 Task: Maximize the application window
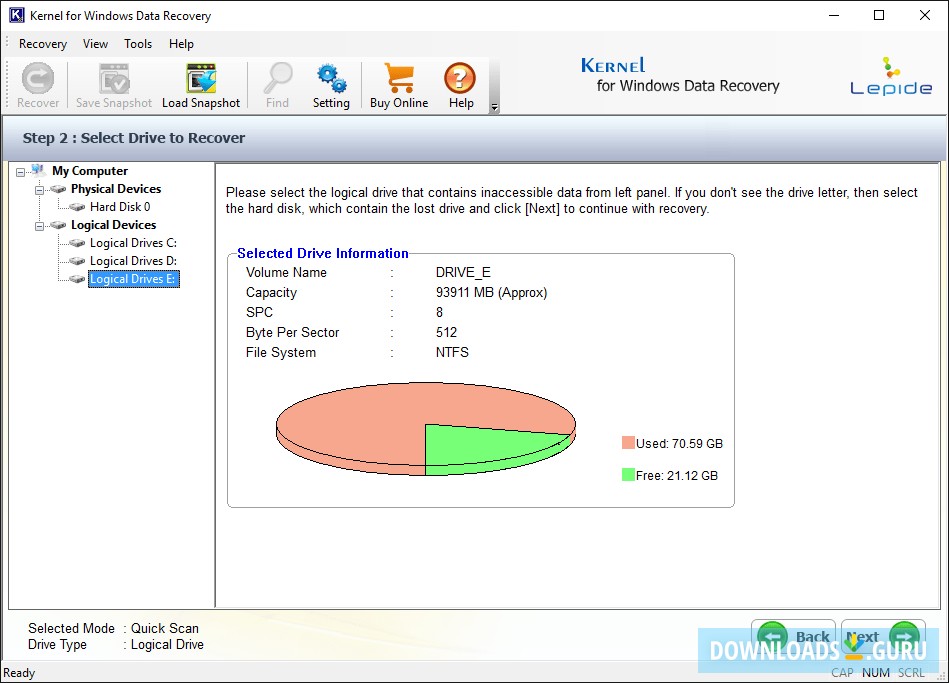pos(879,15)
